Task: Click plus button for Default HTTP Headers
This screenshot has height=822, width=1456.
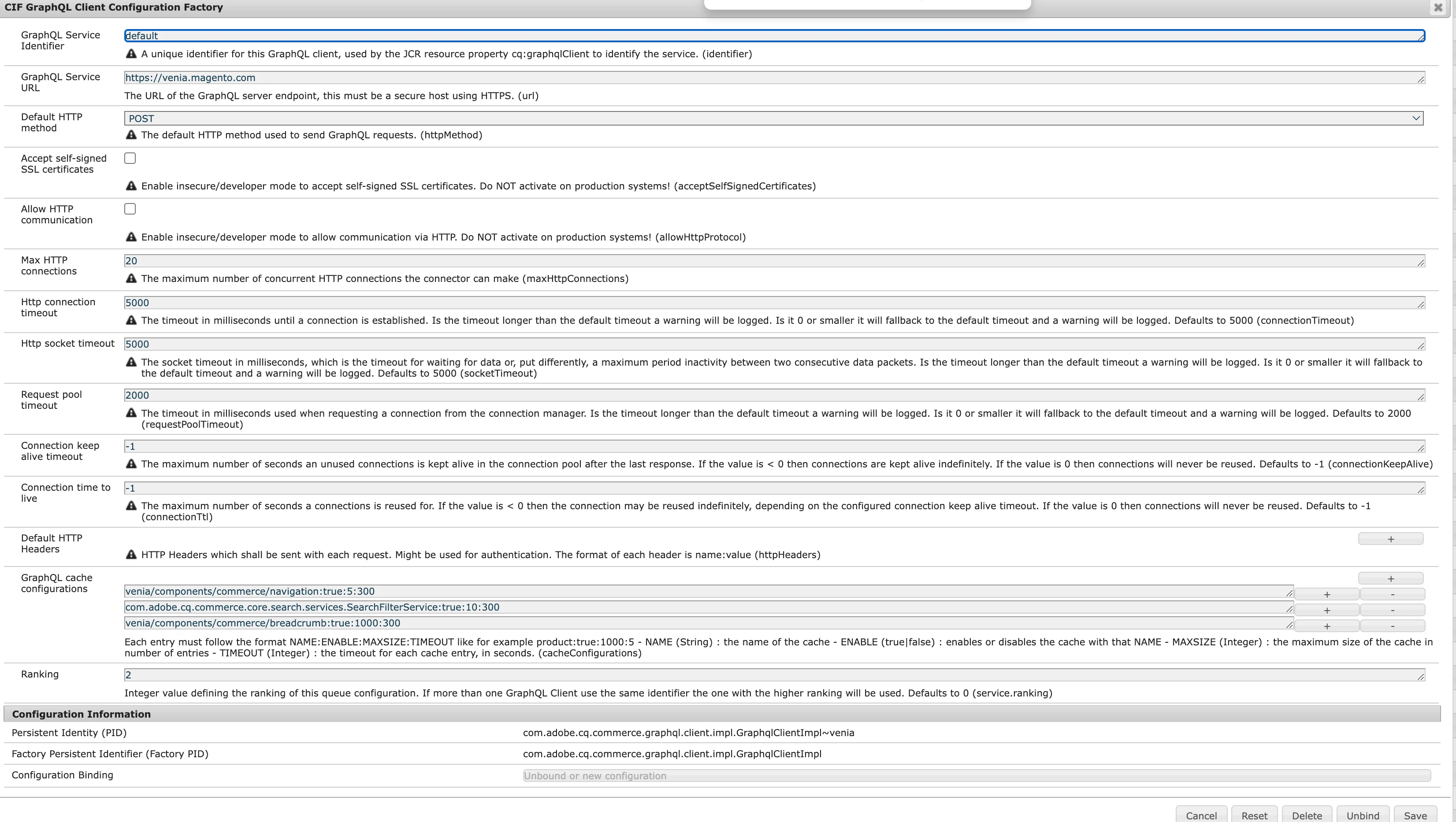Action: [1390, 539]
